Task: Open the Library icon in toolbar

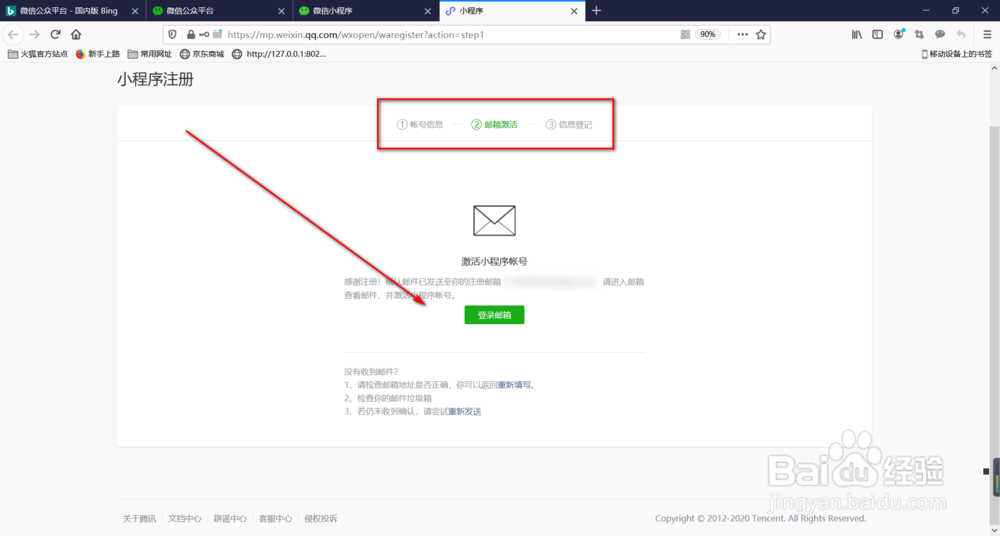Action: [x=857, y=34]
